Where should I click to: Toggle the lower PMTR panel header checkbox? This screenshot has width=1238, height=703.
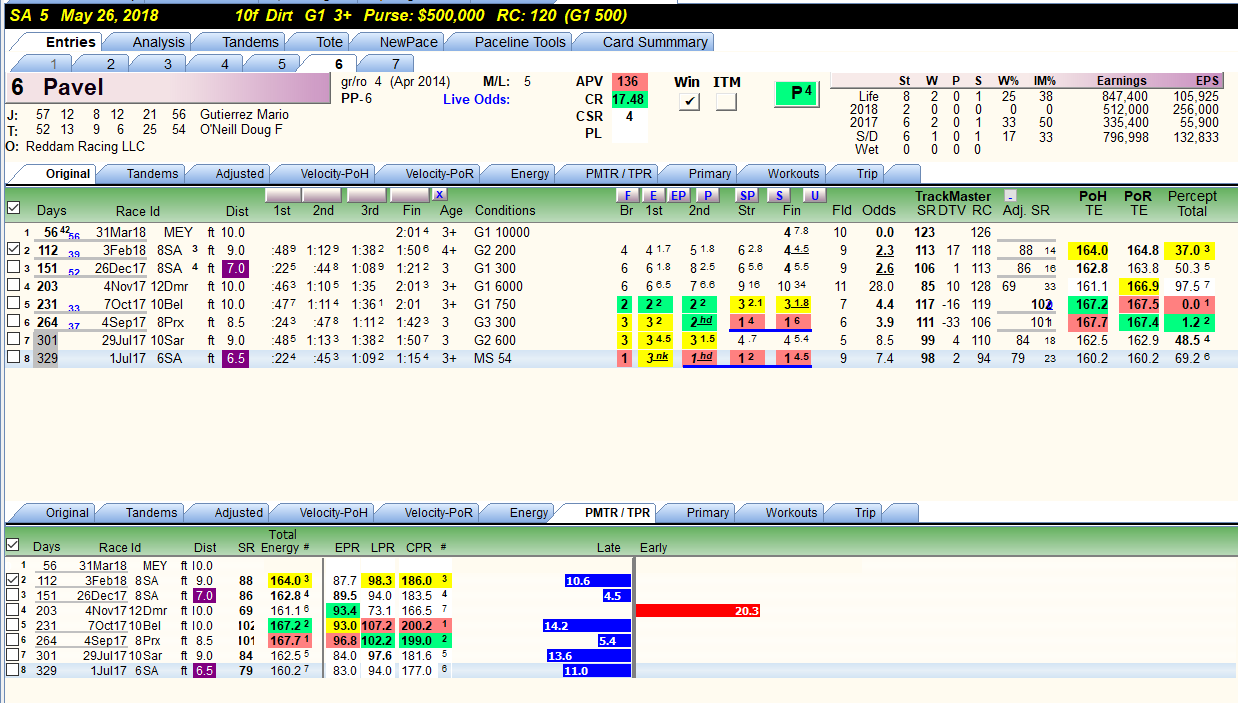(x=13, y=545)
